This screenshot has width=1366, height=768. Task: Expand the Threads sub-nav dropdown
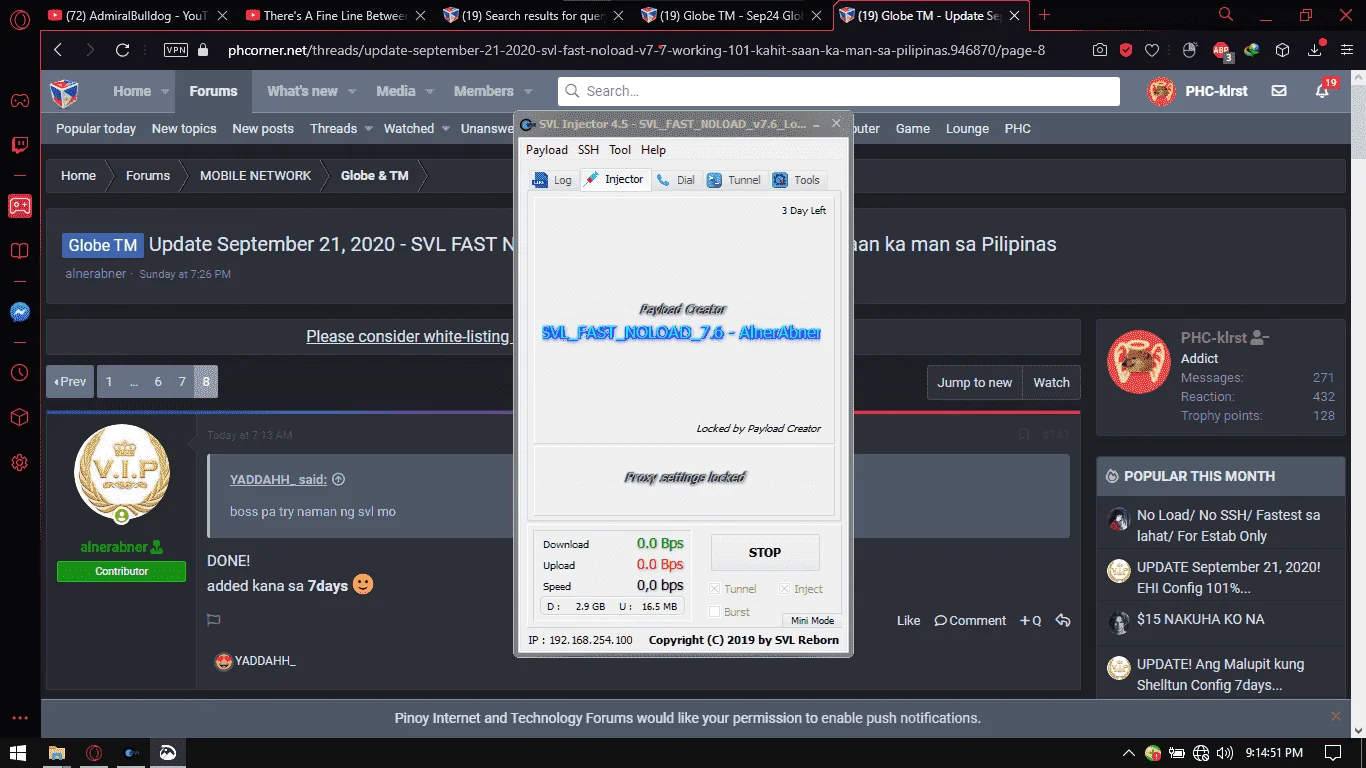coord(368,129)
